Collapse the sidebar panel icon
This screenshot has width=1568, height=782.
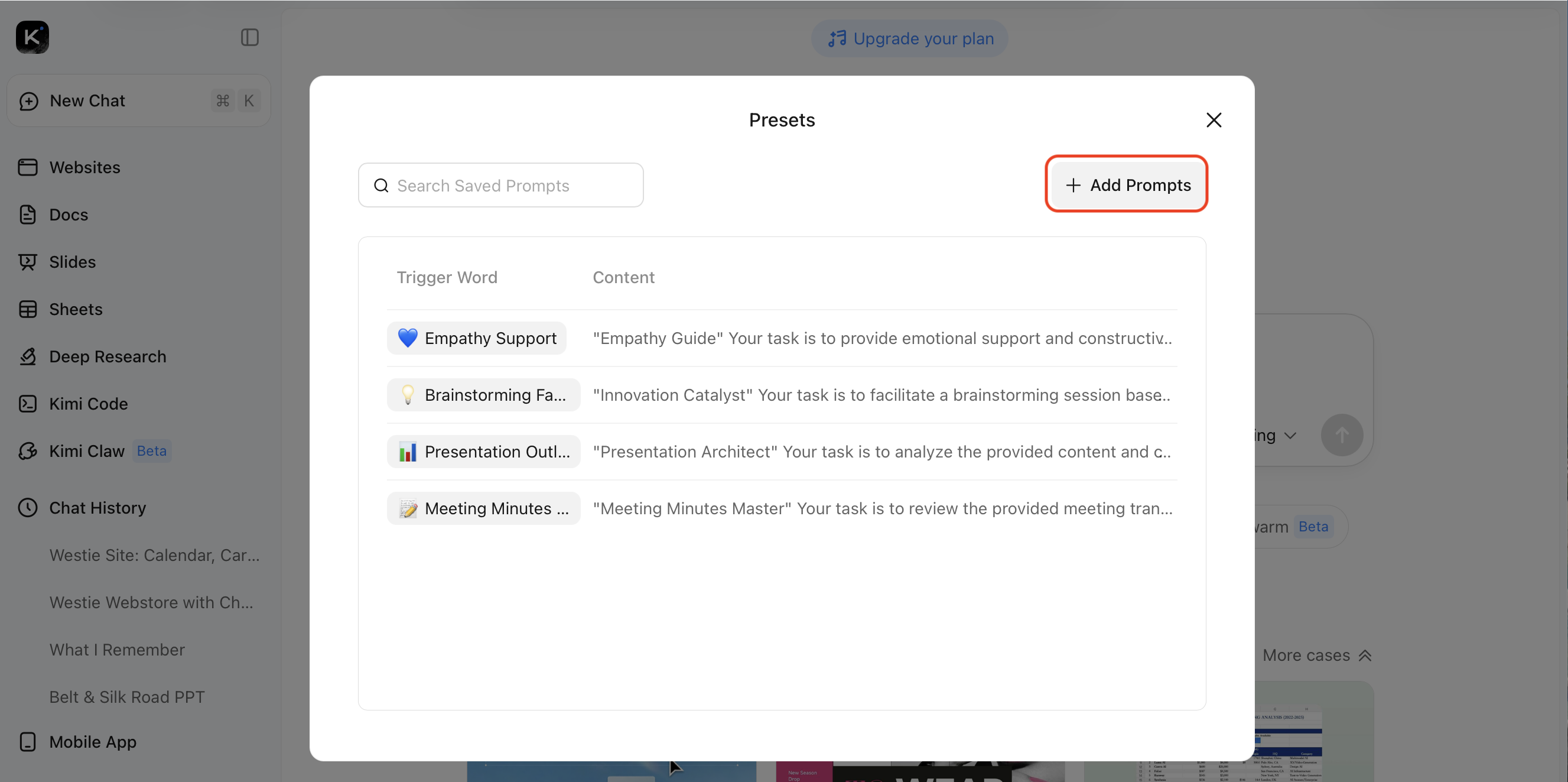pyautogui.click(x=249, y=38)
